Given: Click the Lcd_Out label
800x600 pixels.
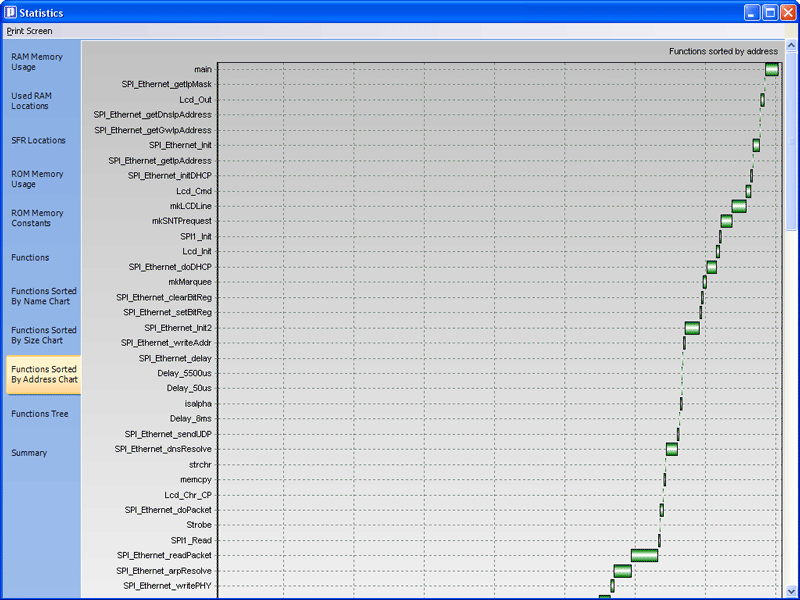Looking at the screenshot, I should point(195,100).
